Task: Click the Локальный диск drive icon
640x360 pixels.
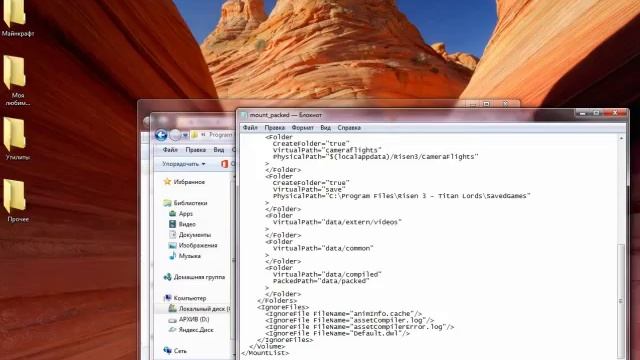Action: 173,309
